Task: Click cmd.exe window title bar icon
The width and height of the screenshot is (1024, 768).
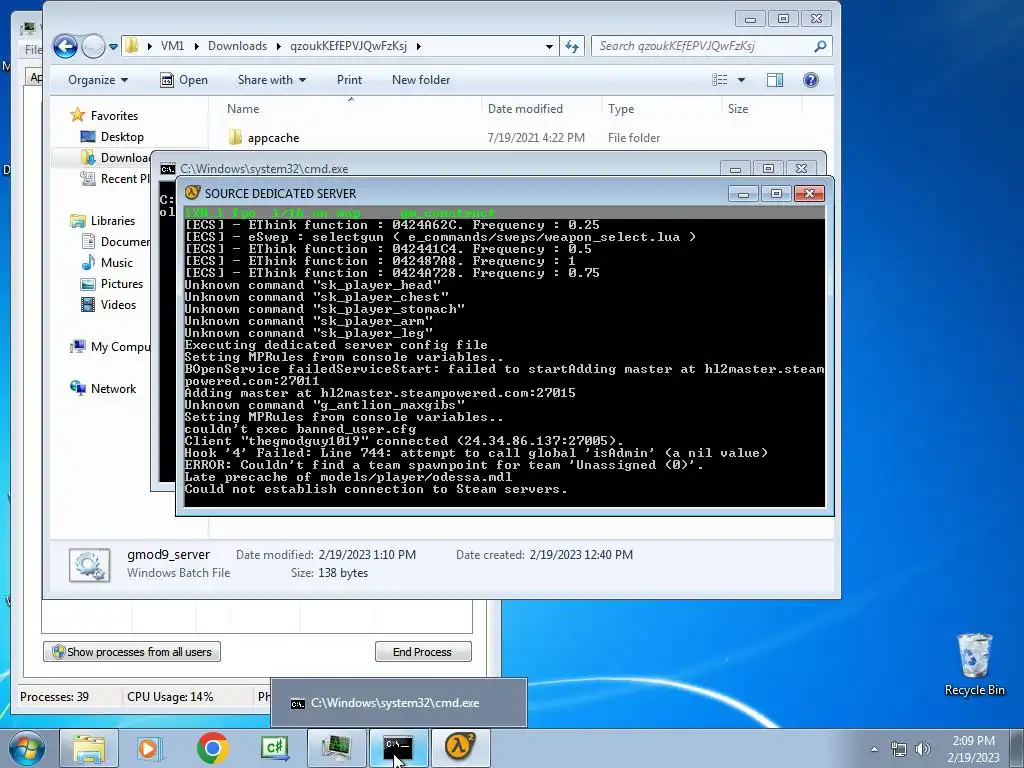Action: [x=168, y=168]
